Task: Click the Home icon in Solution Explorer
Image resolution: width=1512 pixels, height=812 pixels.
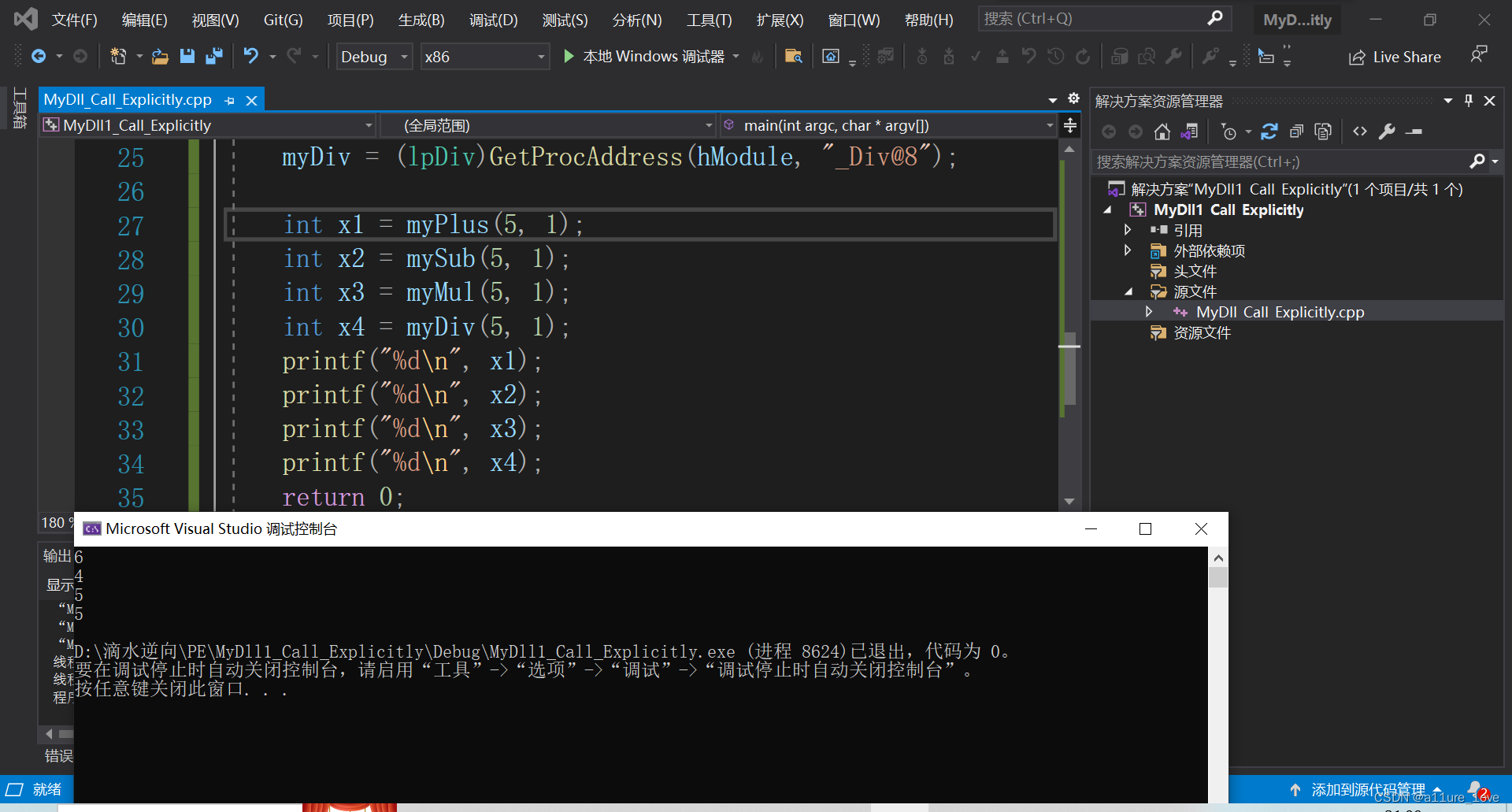Action: click(1162, 132)
